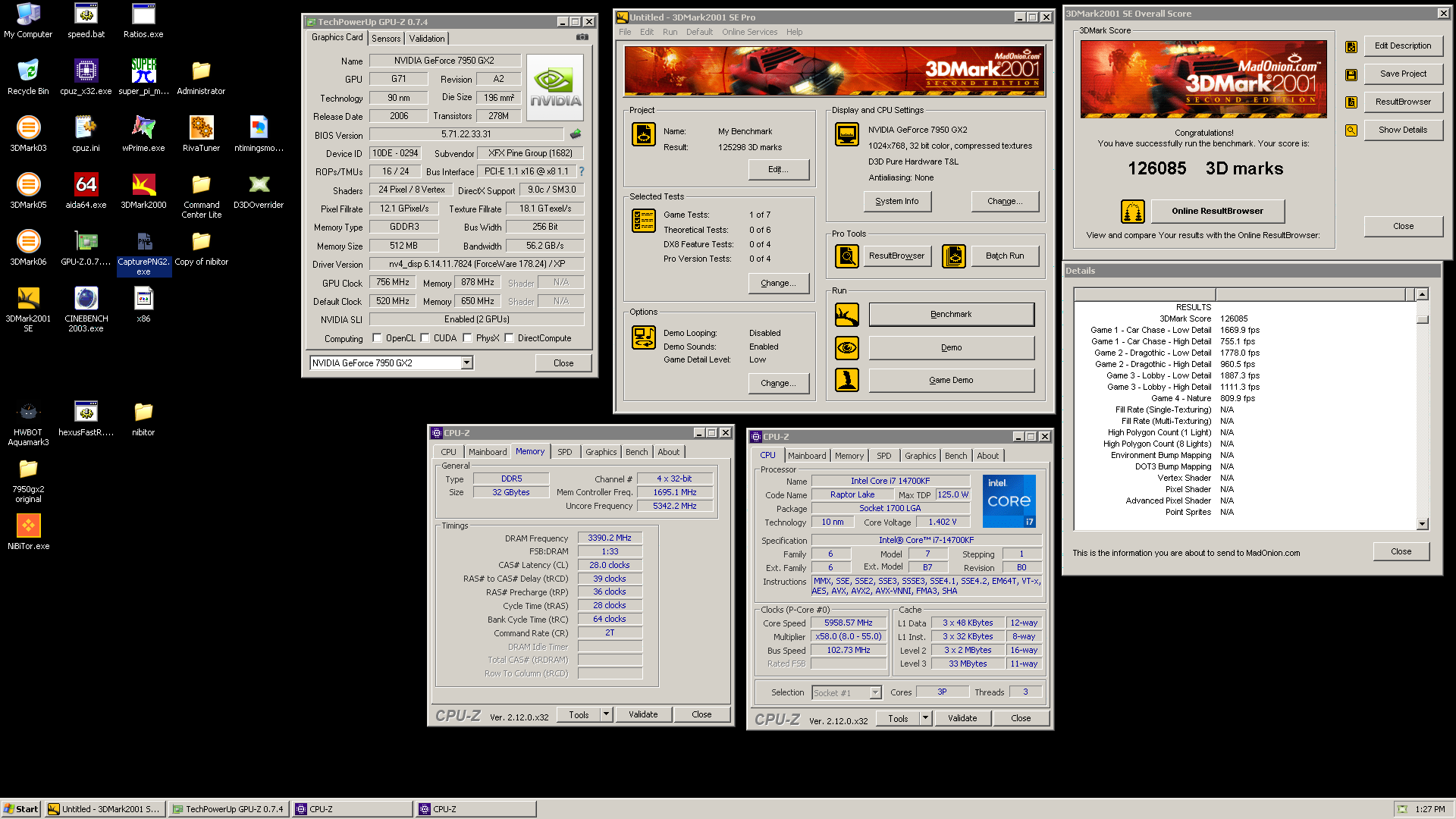1456x819 pixels.
Task: Click the Demo eye icon in Run section
Action: click(x=847, y=348)
